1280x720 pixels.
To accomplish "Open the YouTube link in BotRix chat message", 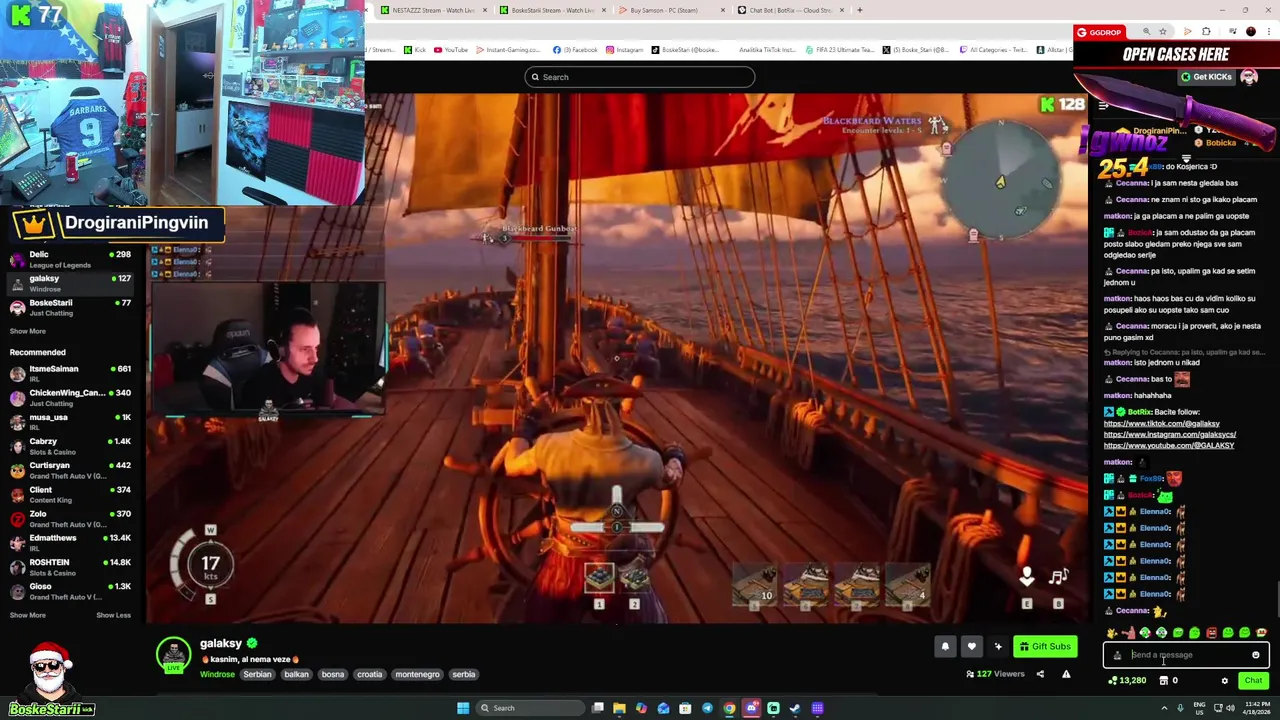I will 1168,446.
